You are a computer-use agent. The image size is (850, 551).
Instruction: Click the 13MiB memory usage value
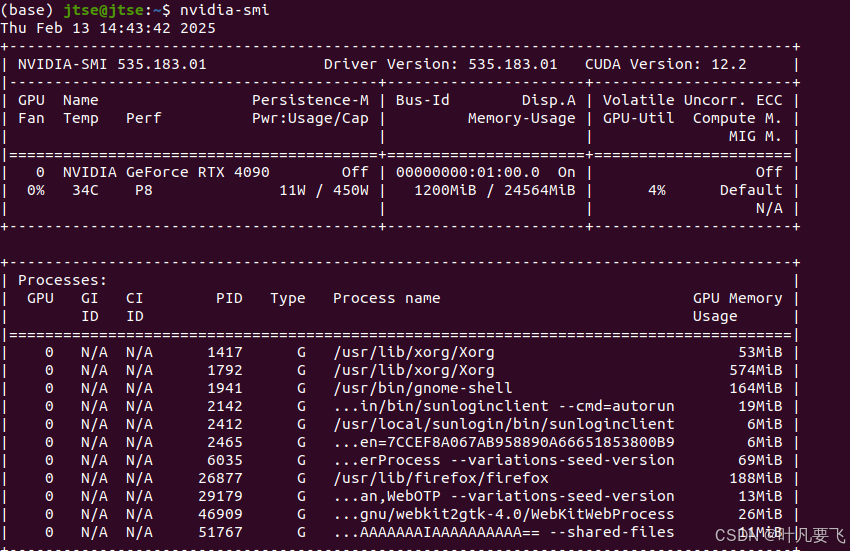(760, 496)
